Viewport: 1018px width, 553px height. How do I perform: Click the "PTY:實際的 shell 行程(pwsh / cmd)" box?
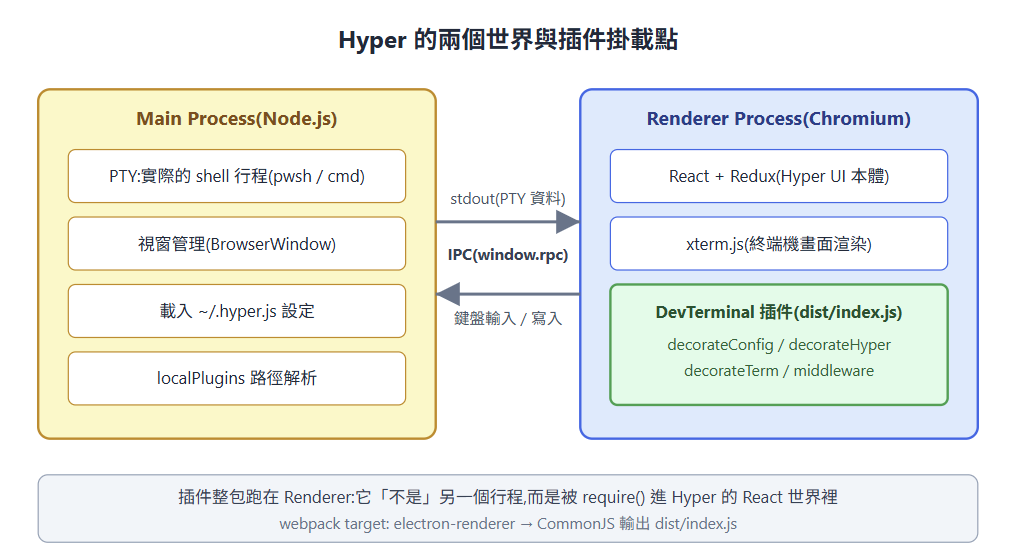tap(237, 176)
